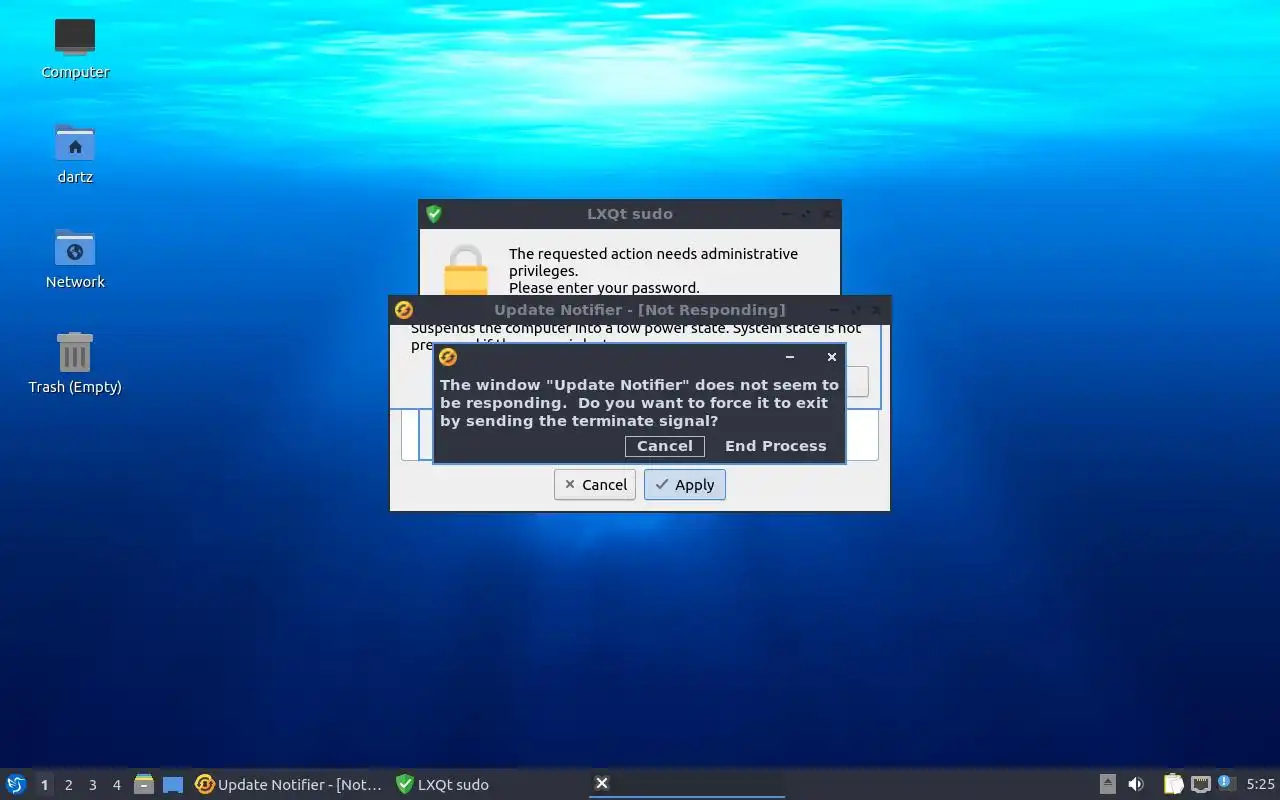Click the padlock icon in LXQt sudo window
This screenshot has width=1280, height=800.
point(465,270)
